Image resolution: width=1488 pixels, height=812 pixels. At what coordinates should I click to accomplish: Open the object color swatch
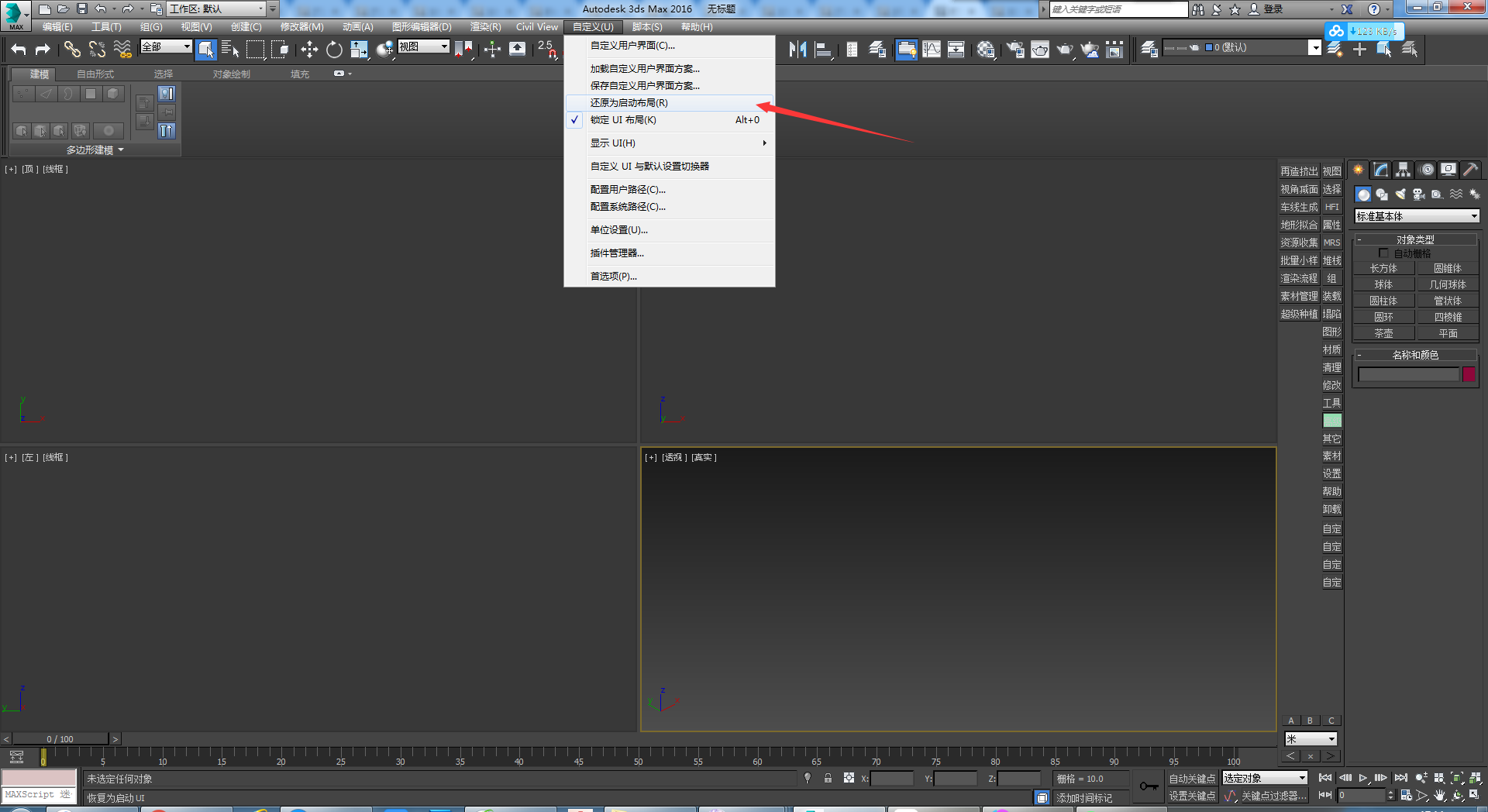[1469, 374]
